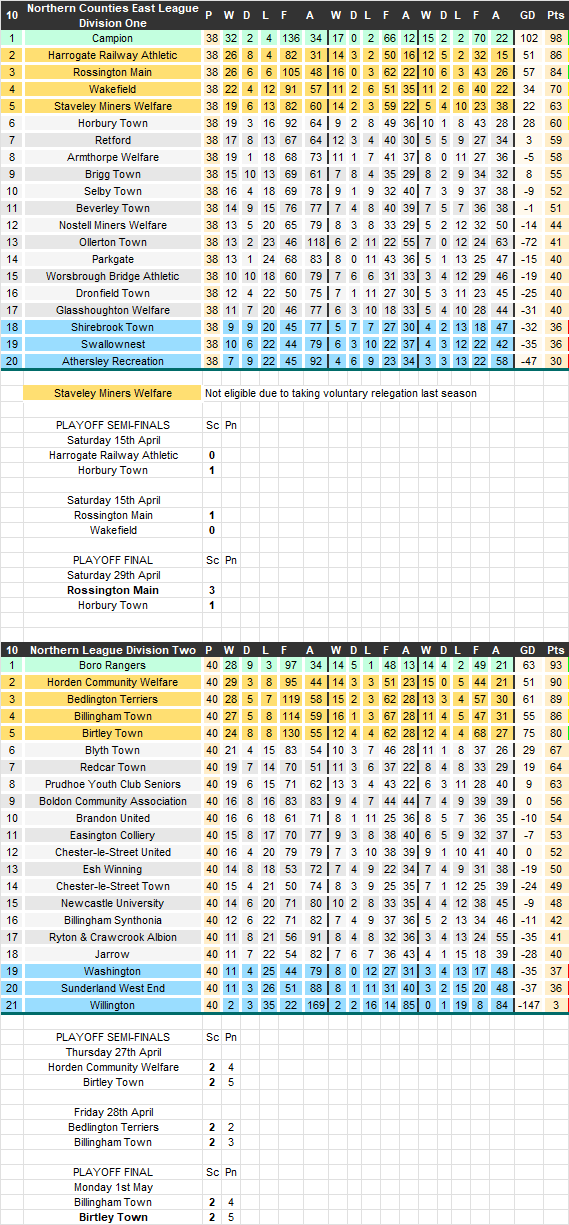Select Sunderland West End team cell

pyautogui.click(x=112, y=988)
